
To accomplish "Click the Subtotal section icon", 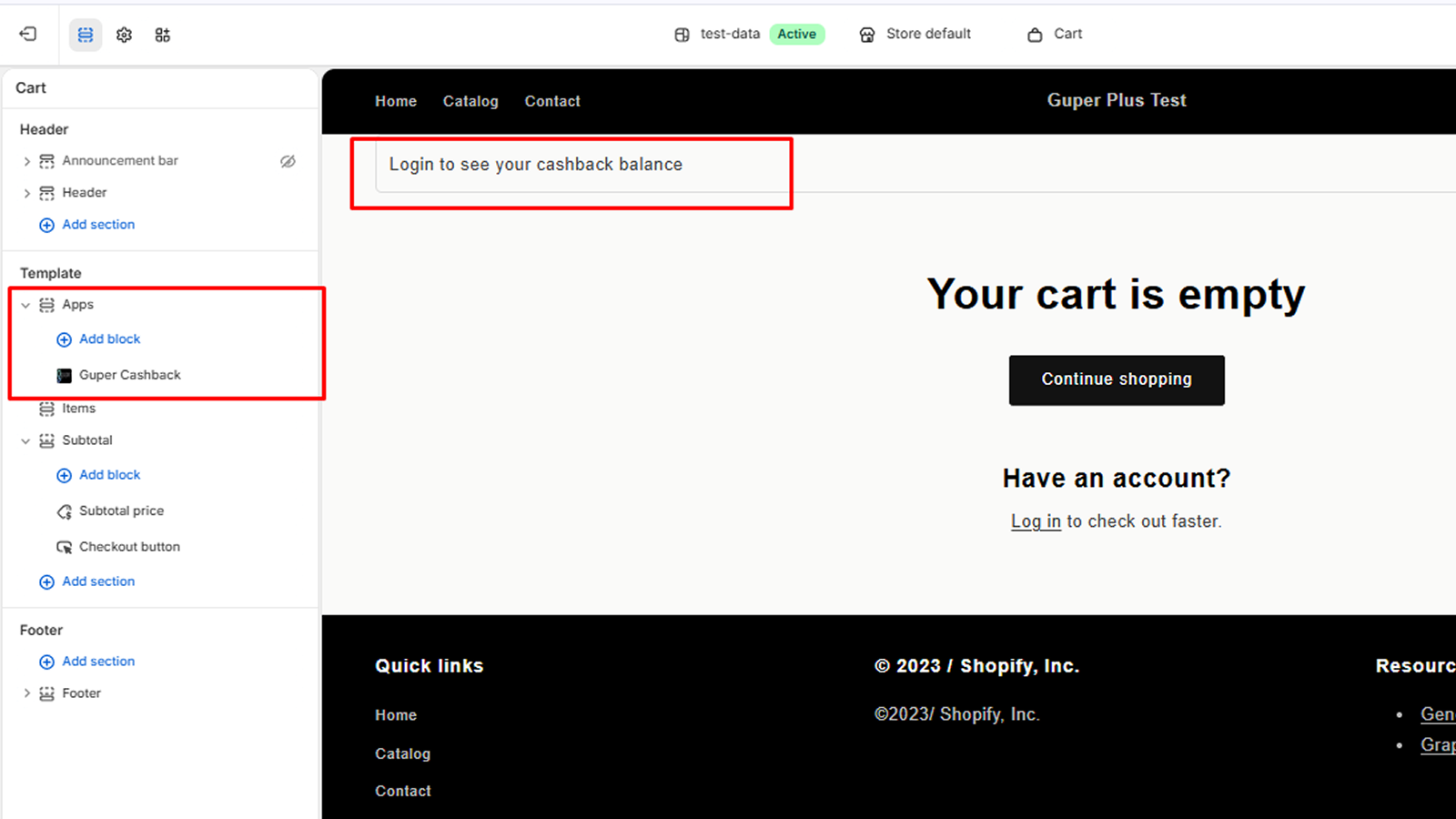I will tap(46, 440).
